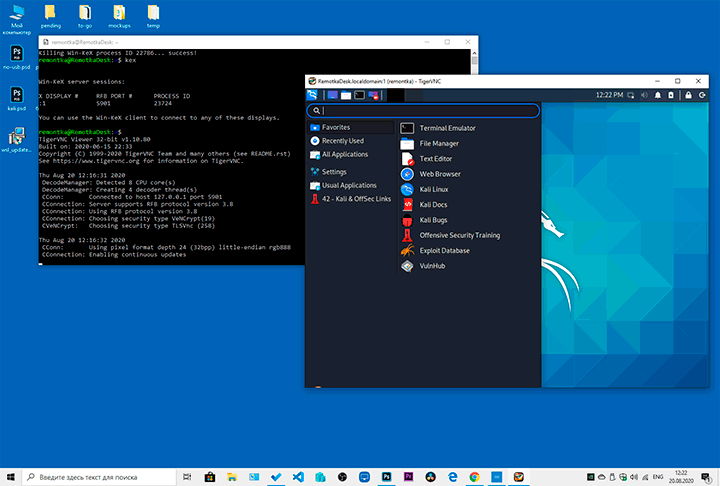720x486 pixels.
Task: Click Show Desktop icon in Kali panel
Action: pyautogui.click(x=332, y=95)
